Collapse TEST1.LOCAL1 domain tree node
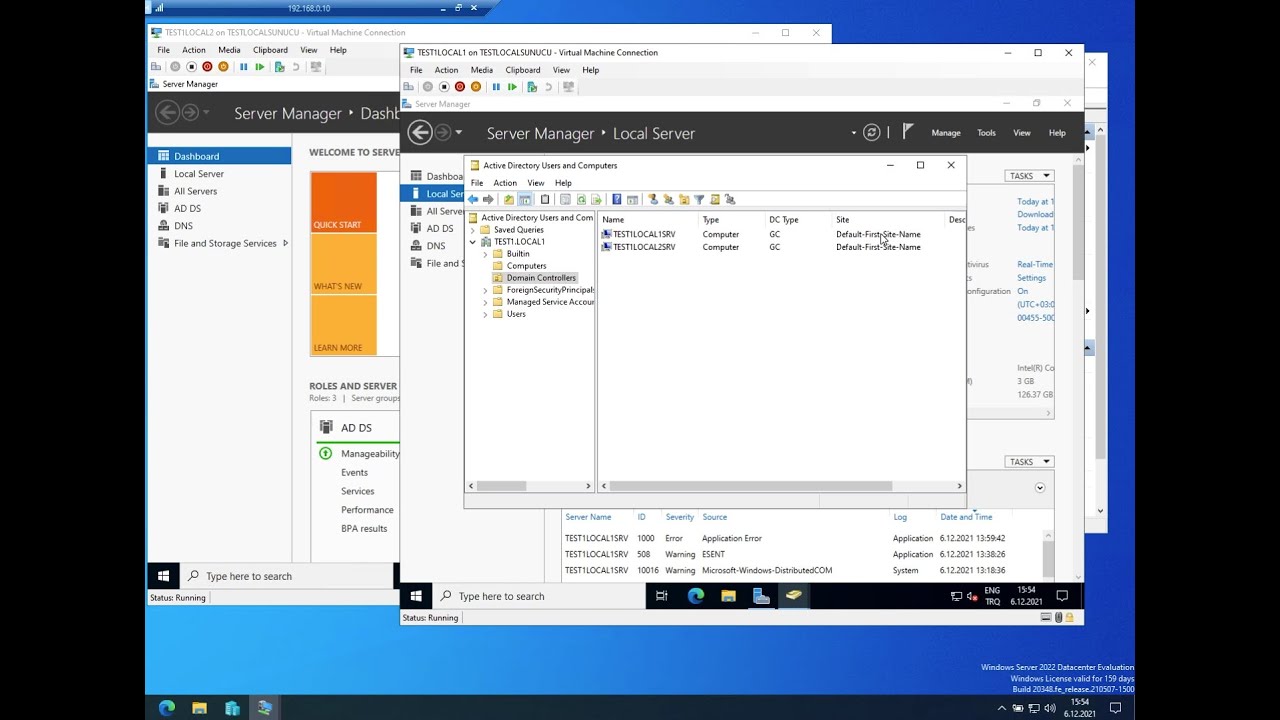Viewport: 1280px width, 720px height. 473,242
